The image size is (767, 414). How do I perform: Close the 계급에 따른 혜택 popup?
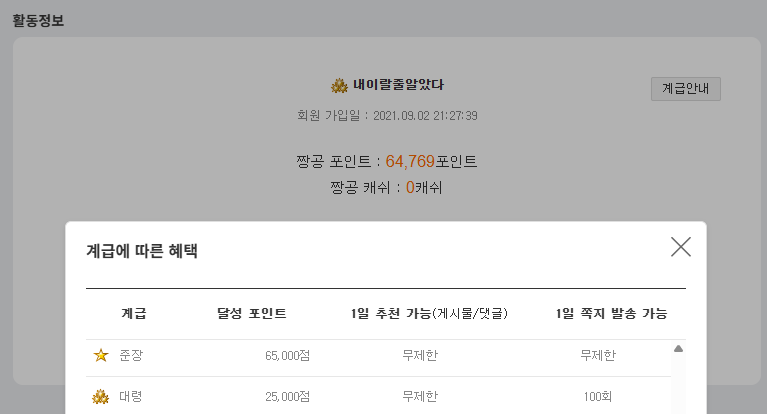(681, 247)
